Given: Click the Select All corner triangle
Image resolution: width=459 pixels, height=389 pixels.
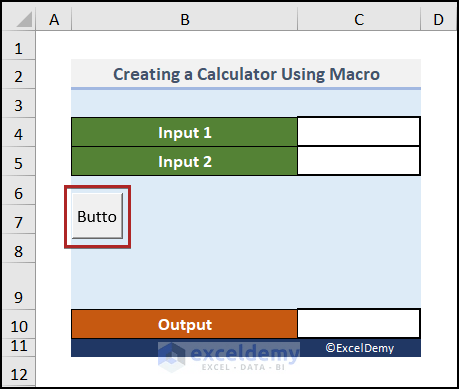Looking at the screenshot, I should coord(24,19).
